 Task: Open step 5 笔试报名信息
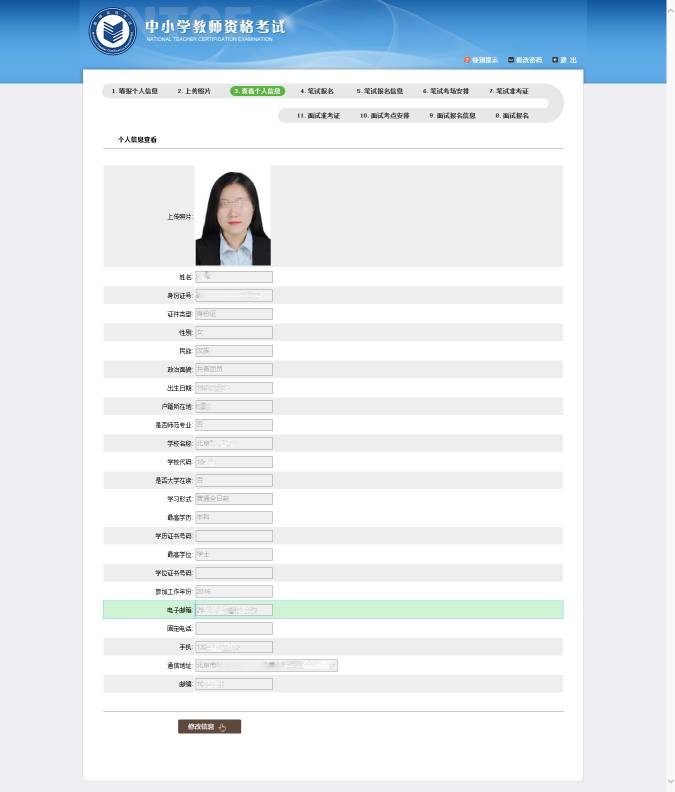coord(380,91)
